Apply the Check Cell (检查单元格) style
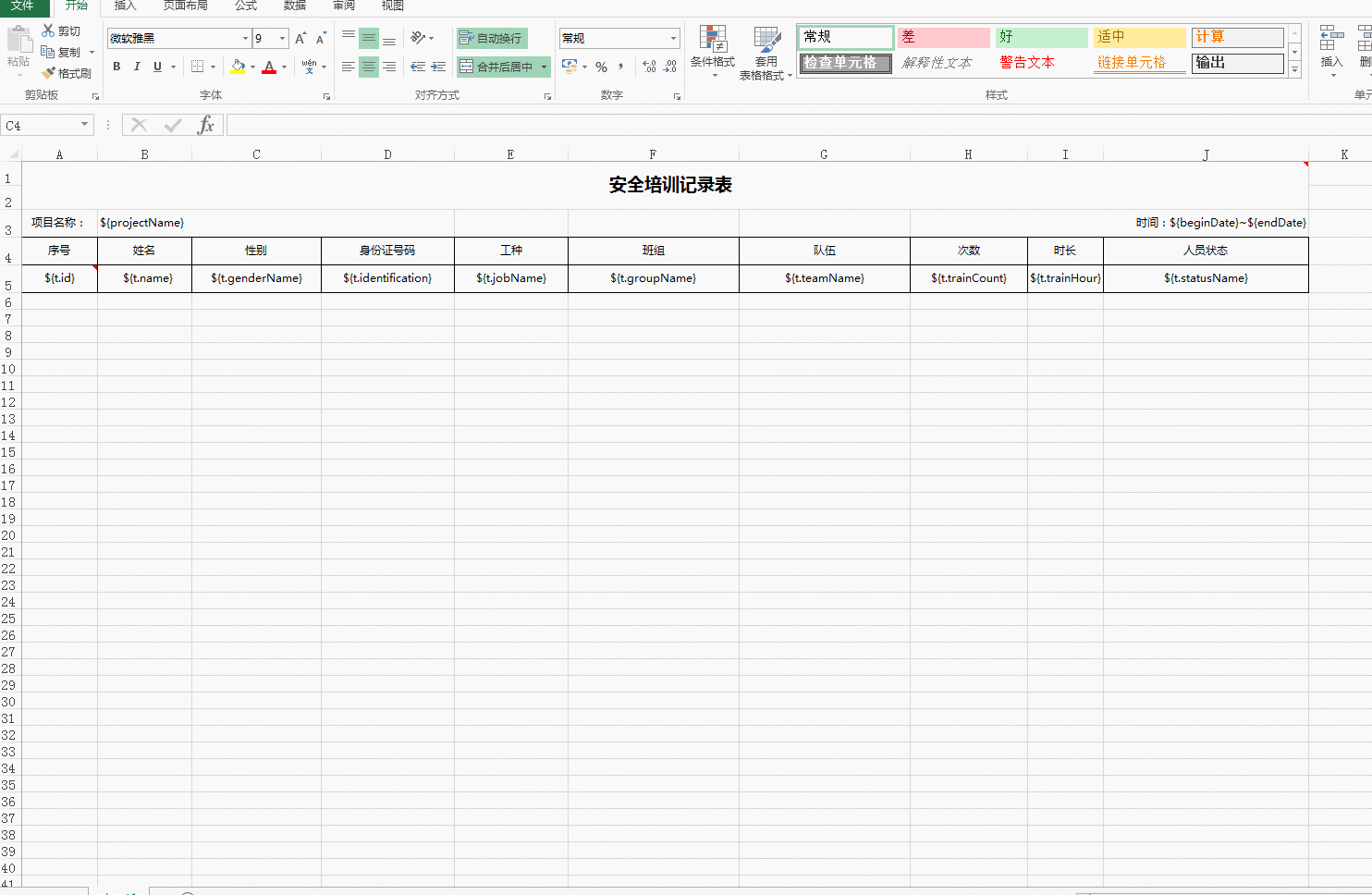The height and width of the screenshot is (895, 1372). 845,63
